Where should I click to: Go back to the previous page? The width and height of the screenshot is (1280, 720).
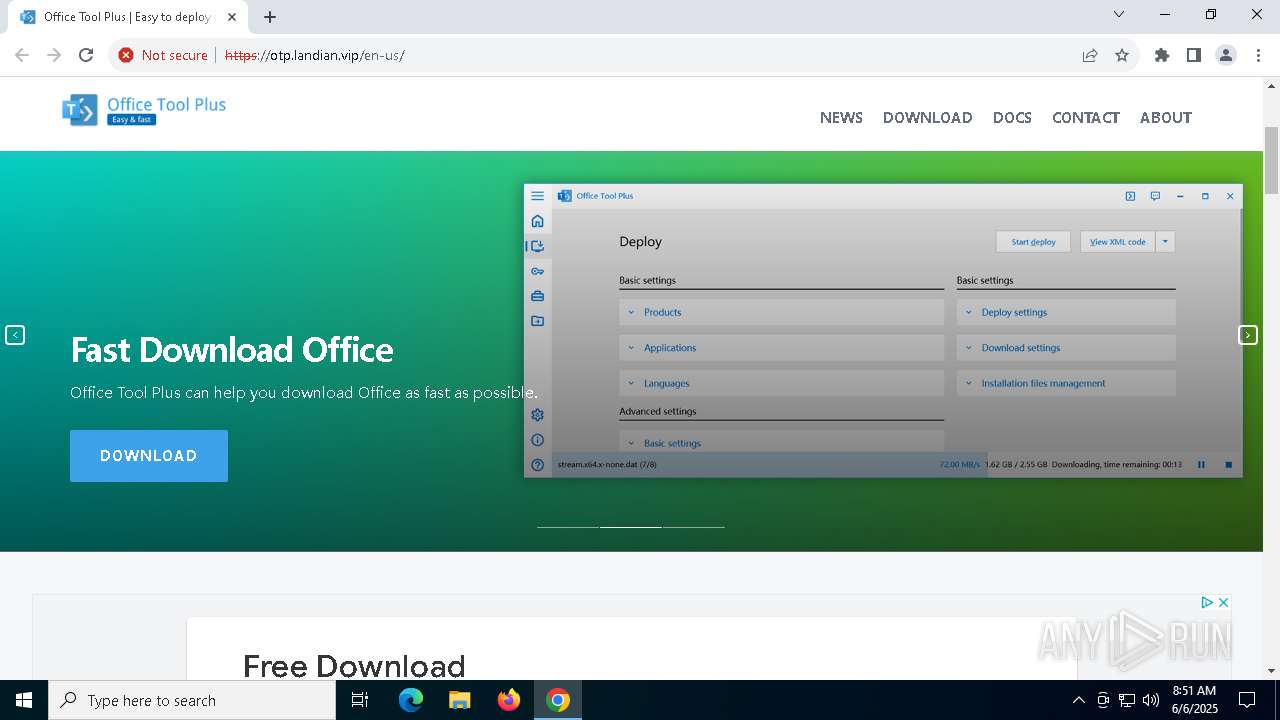click(22, 55)
